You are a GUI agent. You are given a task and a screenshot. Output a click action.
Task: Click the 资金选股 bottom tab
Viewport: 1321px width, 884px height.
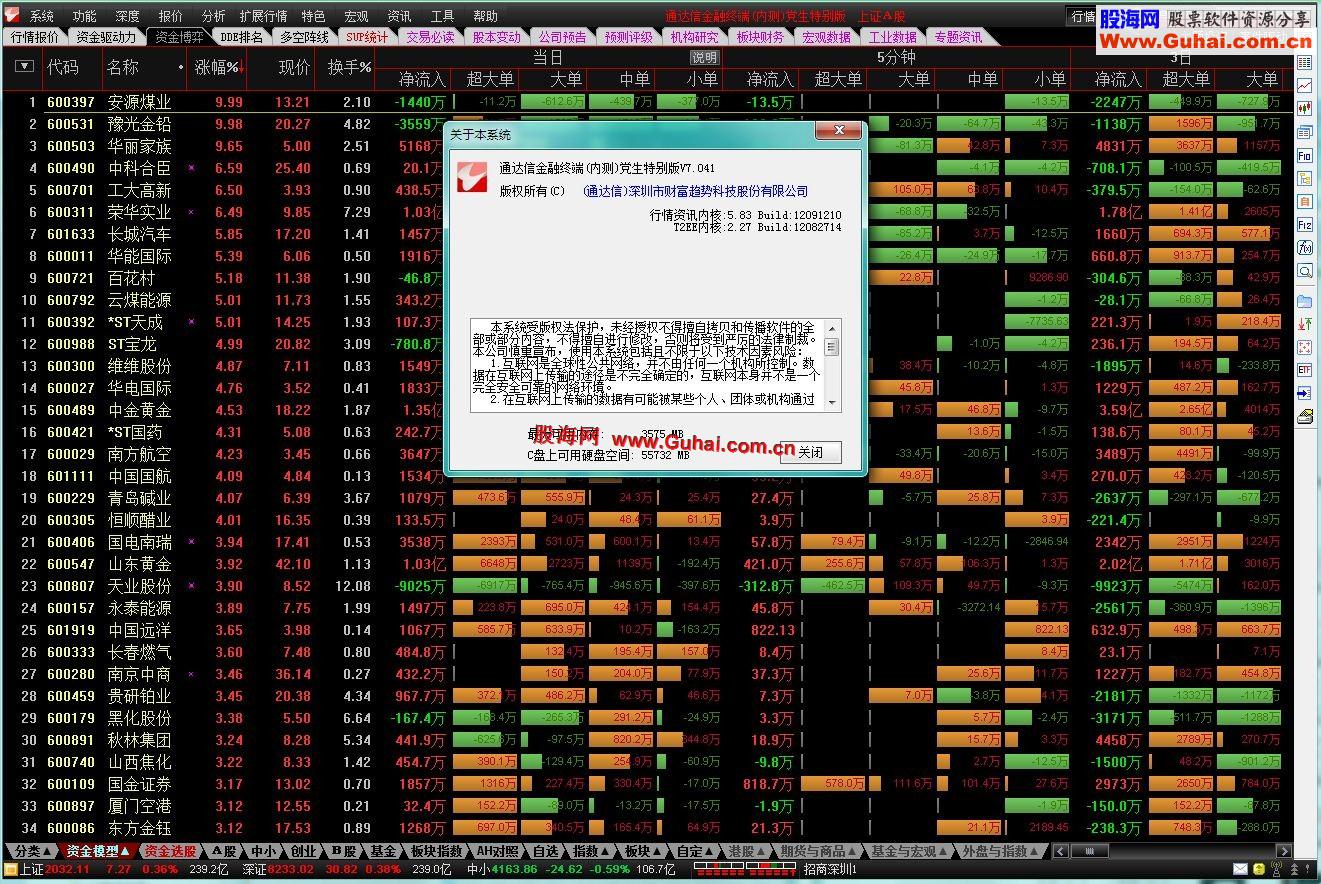point(169,851)
